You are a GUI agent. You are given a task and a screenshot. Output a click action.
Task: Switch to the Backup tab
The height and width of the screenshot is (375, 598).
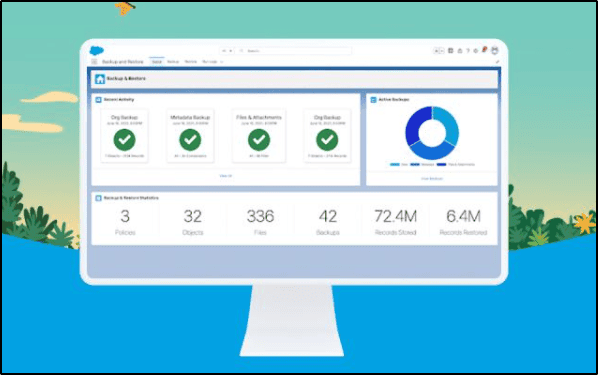[173, 61]
